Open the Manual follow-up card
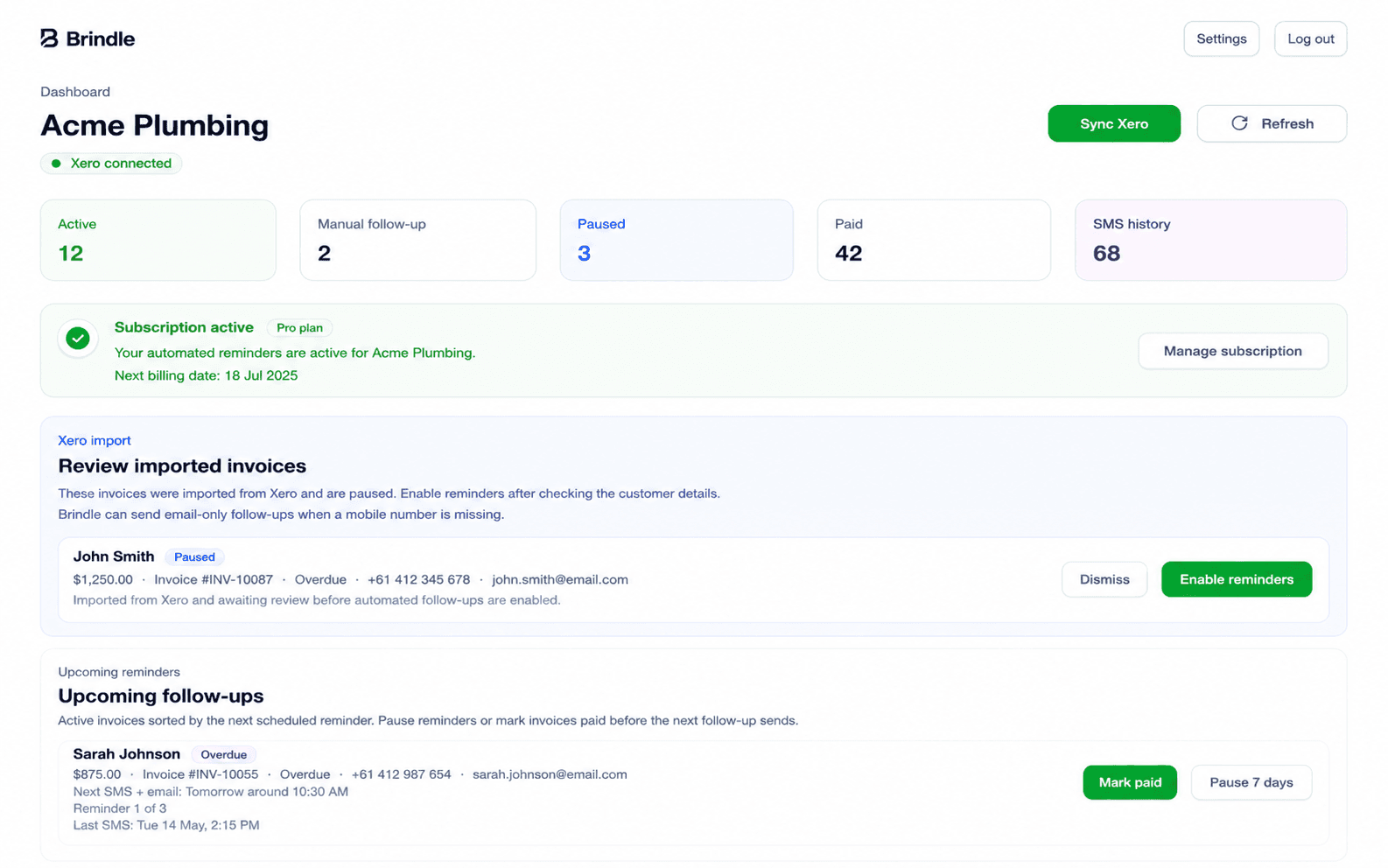The width and height of the screenshot is (1388, 868). tap(417, 240)
